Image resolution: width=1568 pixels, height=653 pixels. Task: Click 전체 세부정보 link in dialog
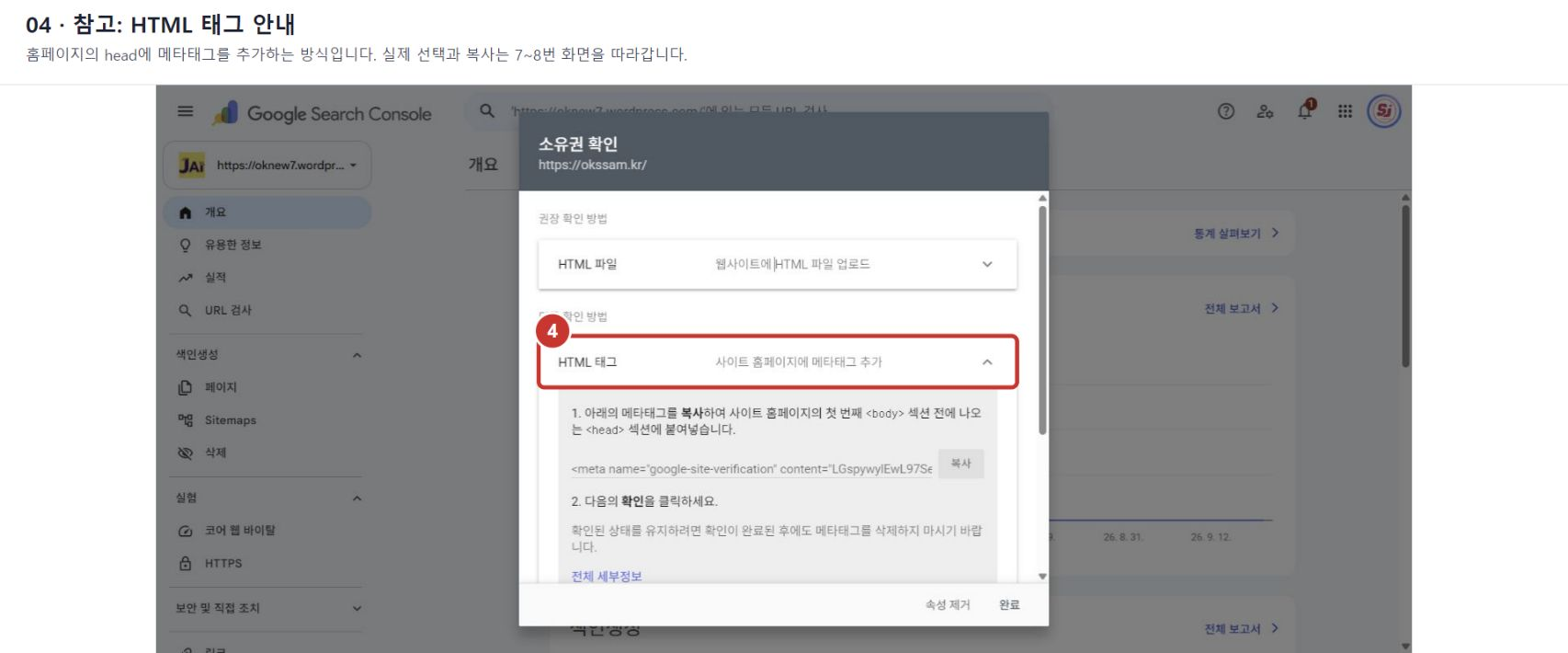607,577
